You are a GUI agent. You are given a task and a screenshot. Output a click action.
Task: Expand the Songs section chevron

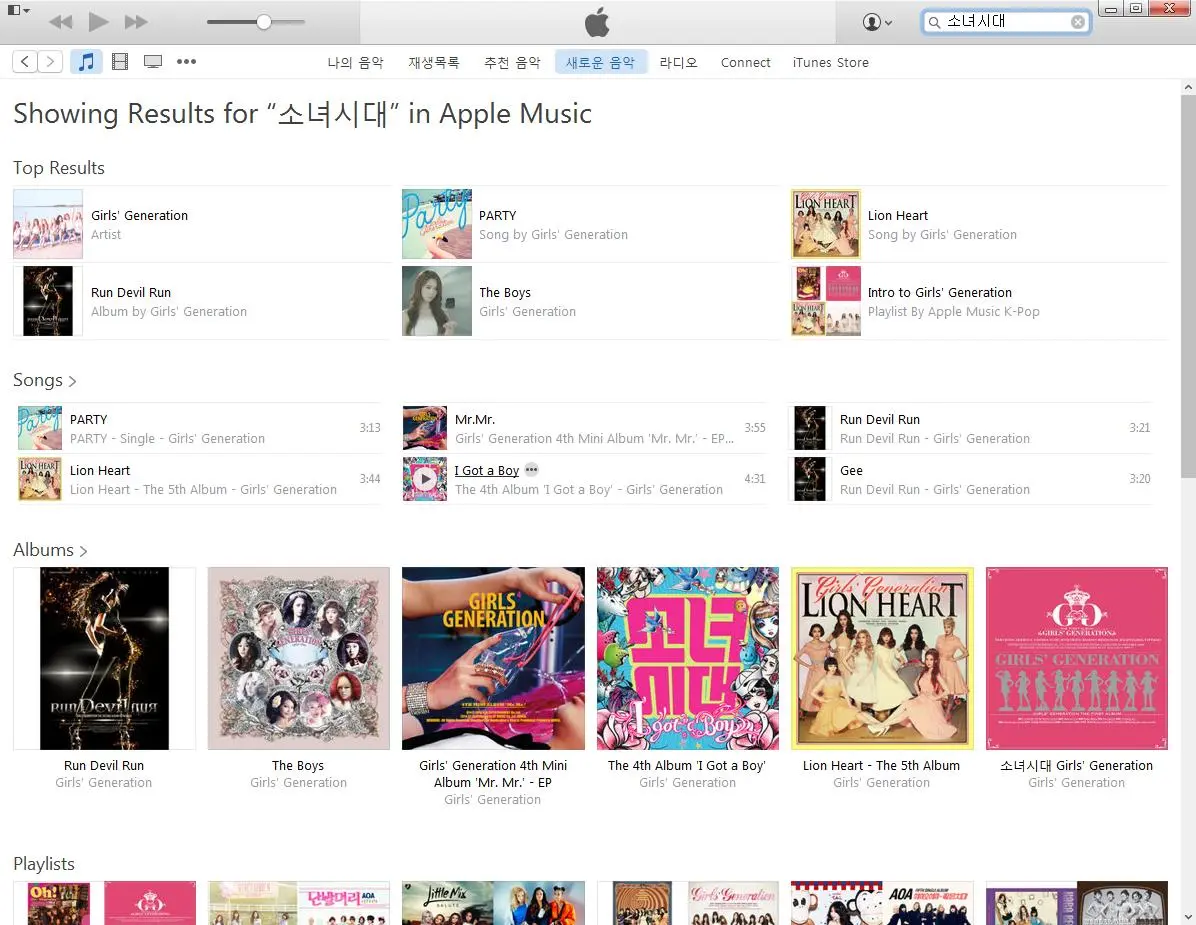click(72, 381)
